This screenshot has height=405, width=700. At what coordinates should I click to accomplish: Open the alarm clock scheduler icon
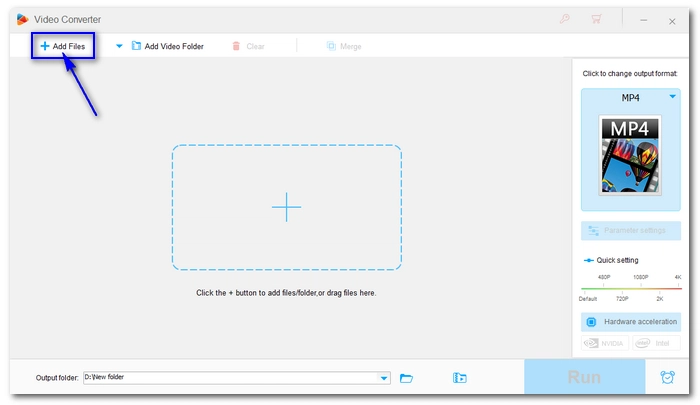(x=667, y=377)
